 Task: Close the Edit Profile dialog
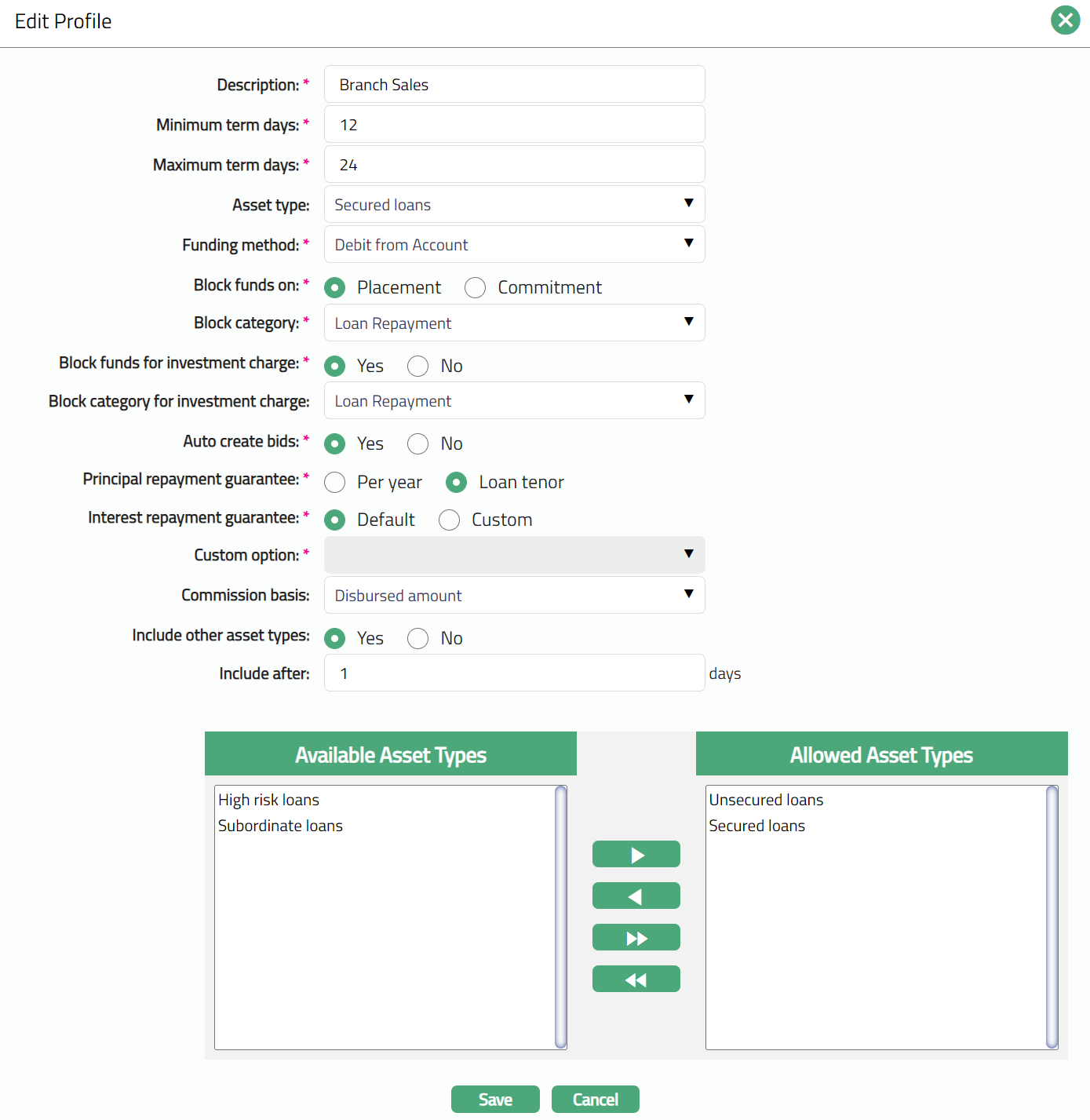coord(1065,20)
